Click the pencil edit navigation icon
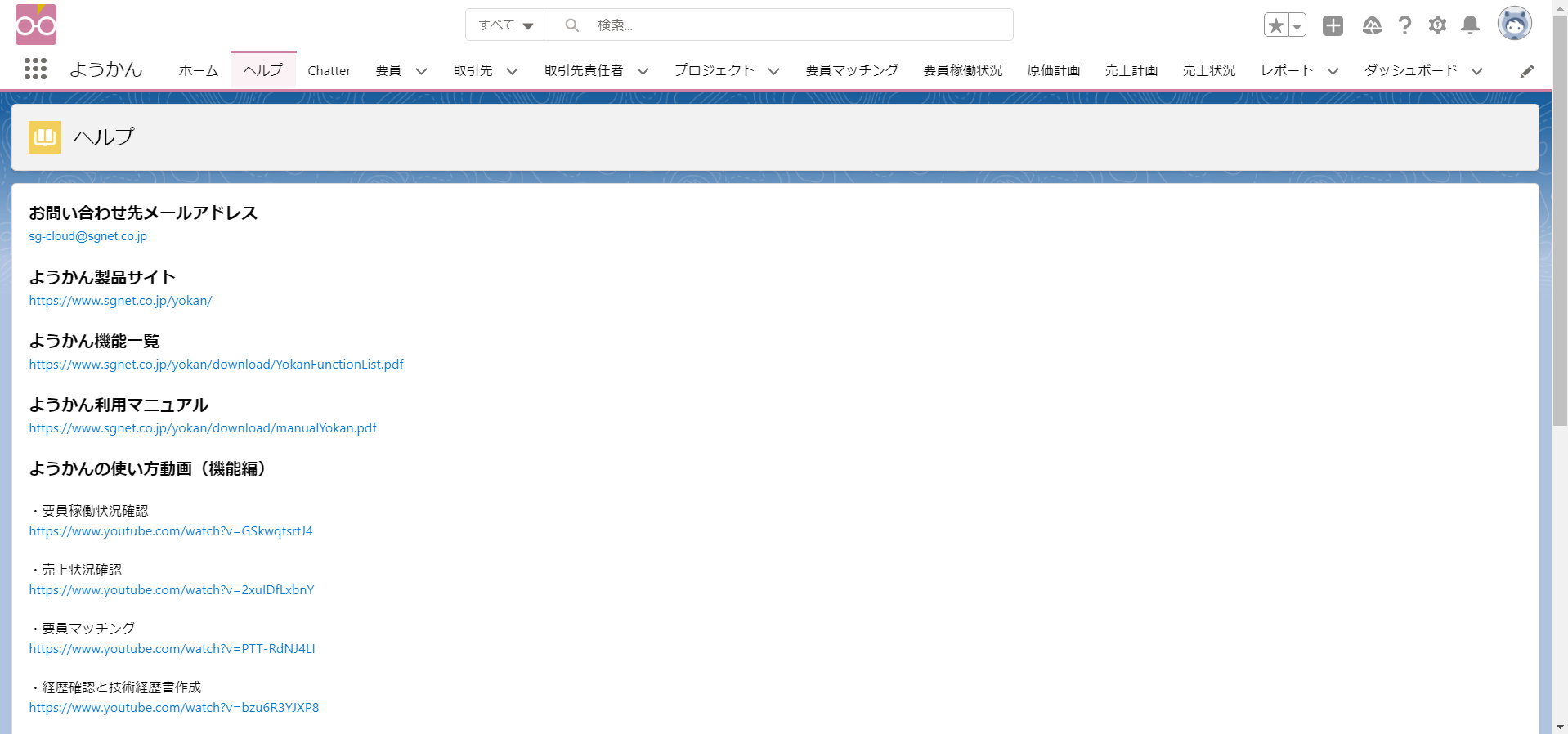 point(1526,71)
